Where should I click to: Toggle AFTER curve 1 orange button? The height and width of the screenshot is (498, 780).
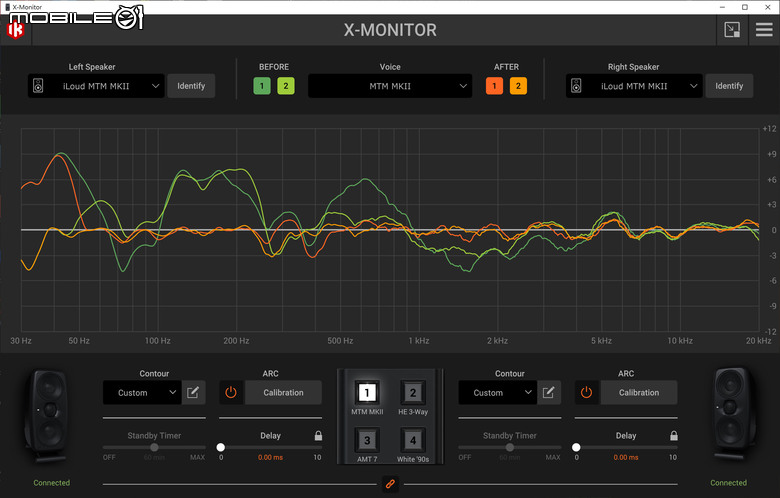pyautogui.click(x=494, y=86)
